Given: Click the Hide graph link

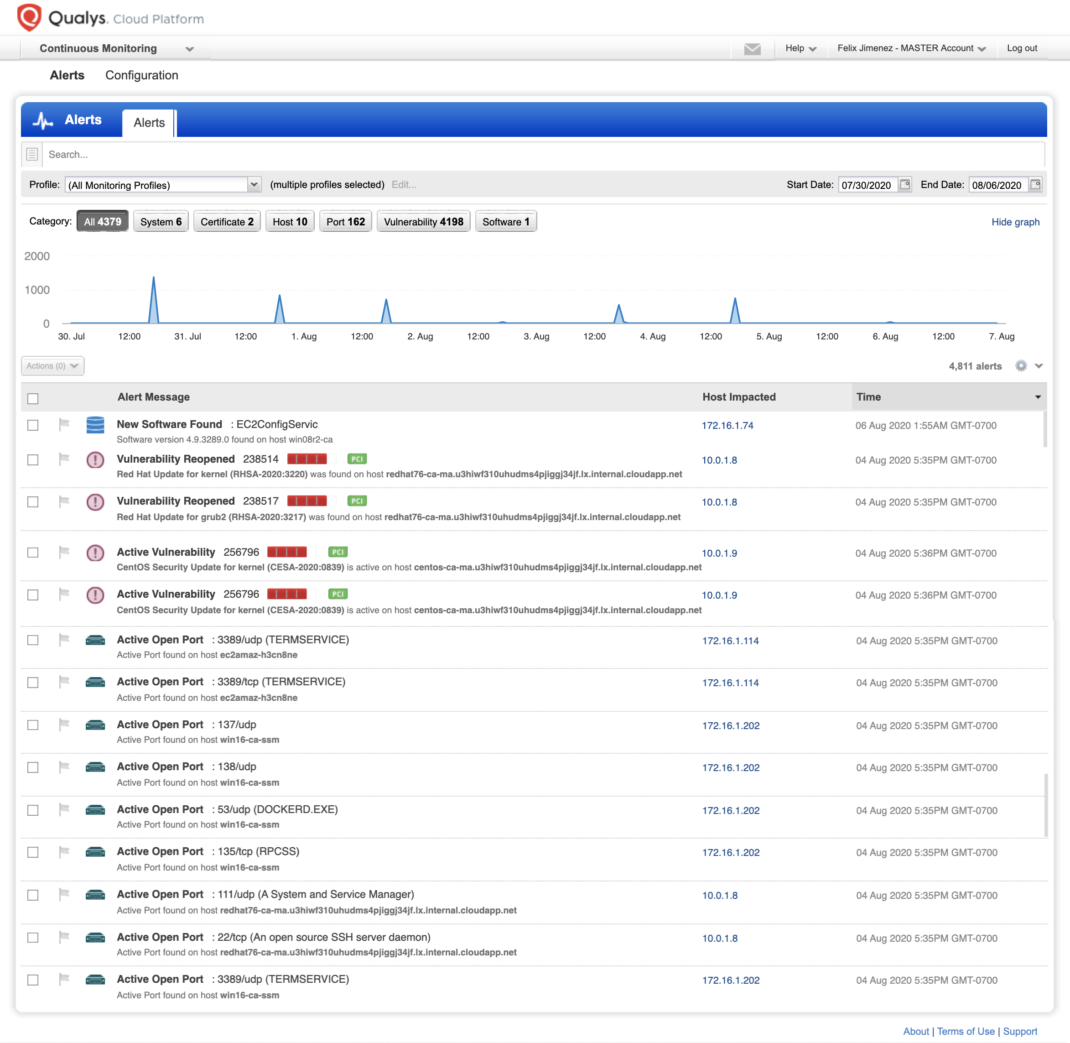Looking at the screenshot, I should [1015, 222].
